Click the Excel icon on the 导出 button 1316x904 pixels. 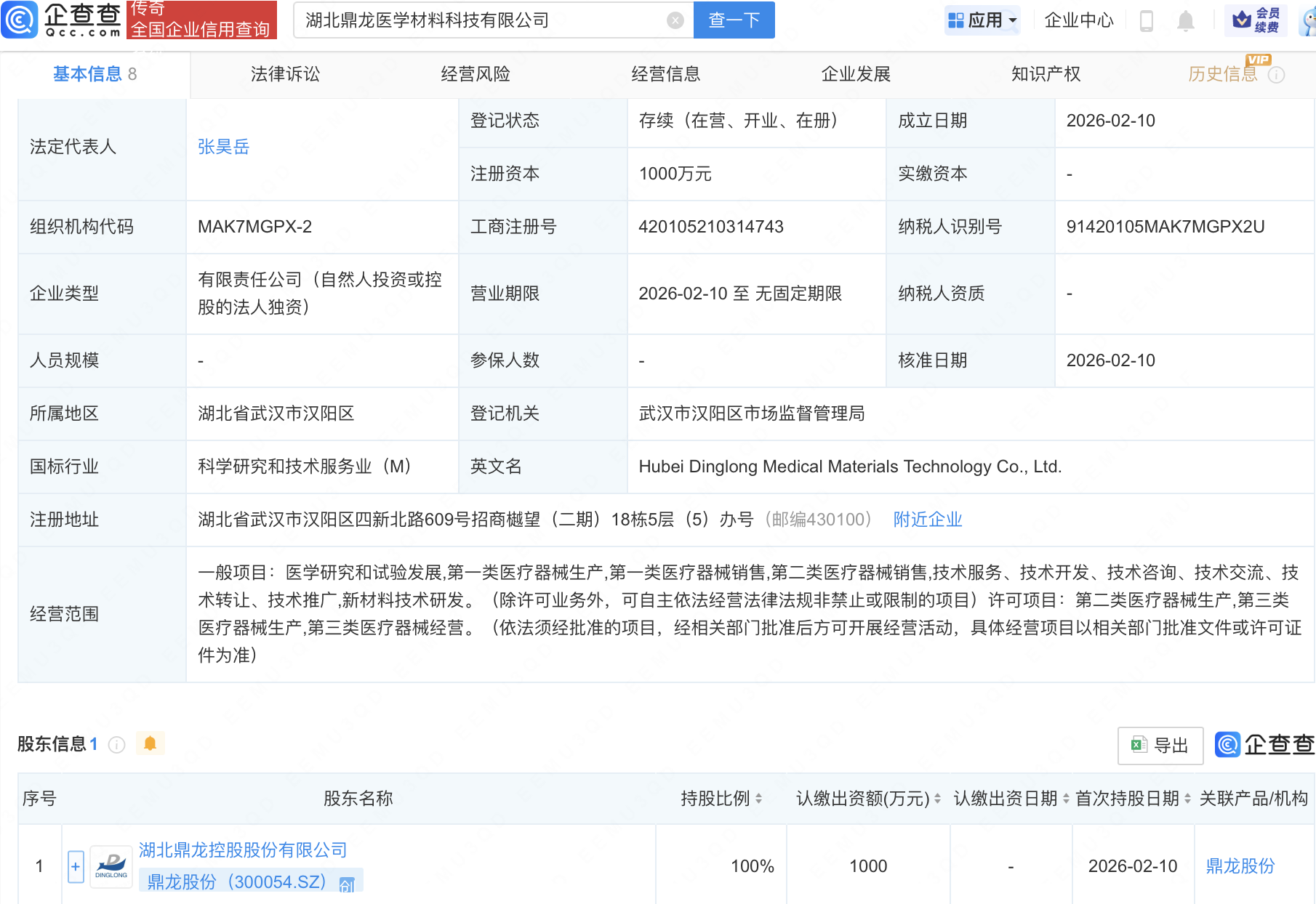pos(1138,746)
